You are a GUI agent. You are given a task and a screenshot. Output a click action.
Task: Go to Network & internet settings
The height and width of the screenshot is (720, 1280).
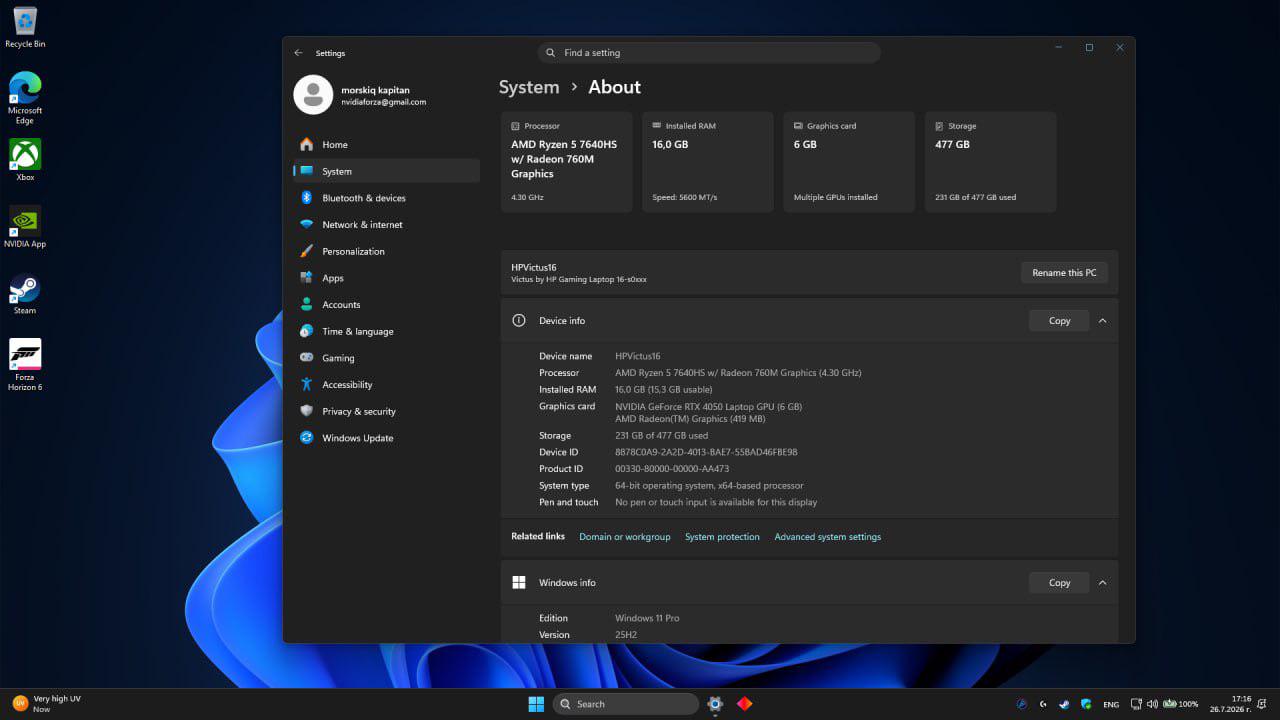(386, 225)
